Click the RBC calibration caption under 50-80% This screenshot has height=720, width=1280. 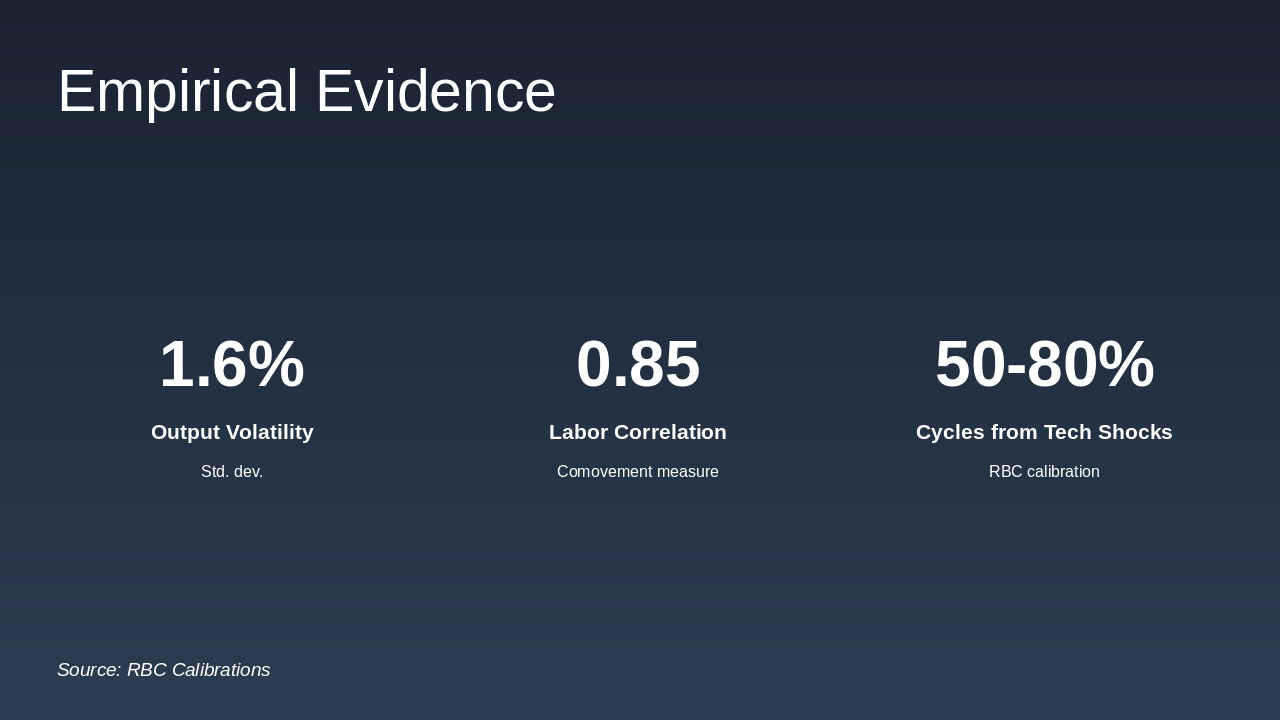pos(1044,472)
